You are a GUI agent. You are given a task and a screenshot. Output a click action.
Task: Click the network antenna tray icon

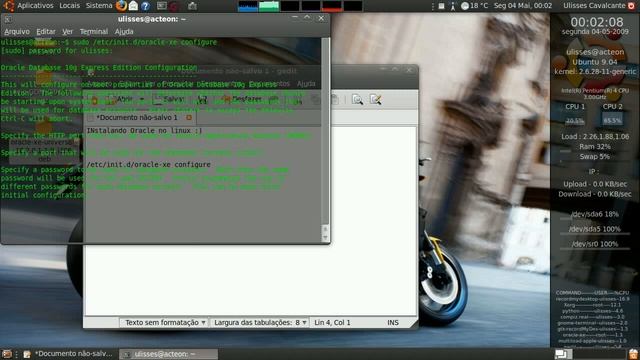coord(452,6)
